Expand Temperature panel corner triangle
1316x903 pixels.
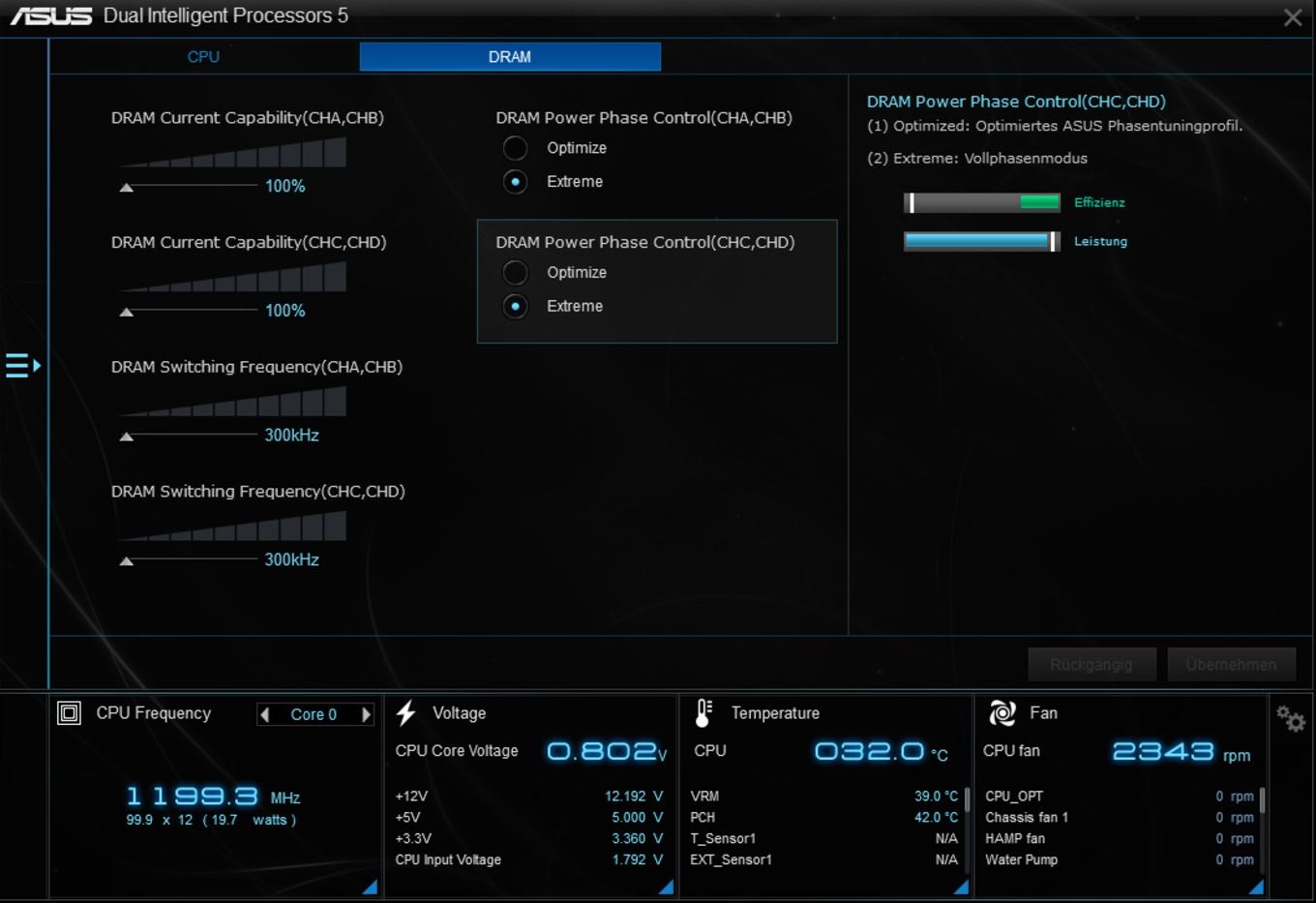(961, 887)
